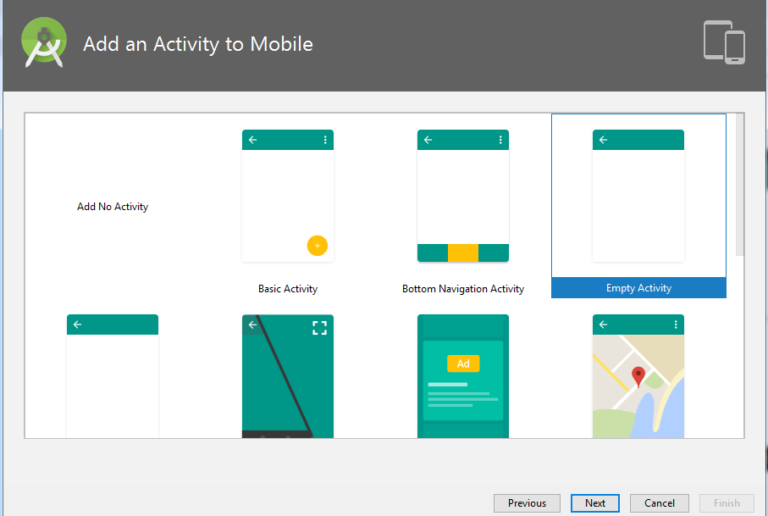Click overflow dots in Bottom Navigation preview

click(500, 140)
